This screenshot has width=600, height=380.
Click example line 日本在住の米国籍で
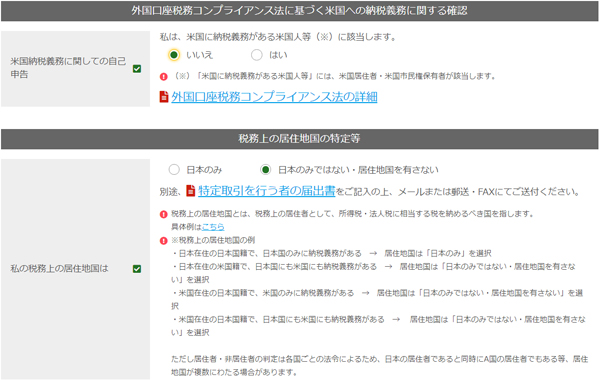[373, 273]
